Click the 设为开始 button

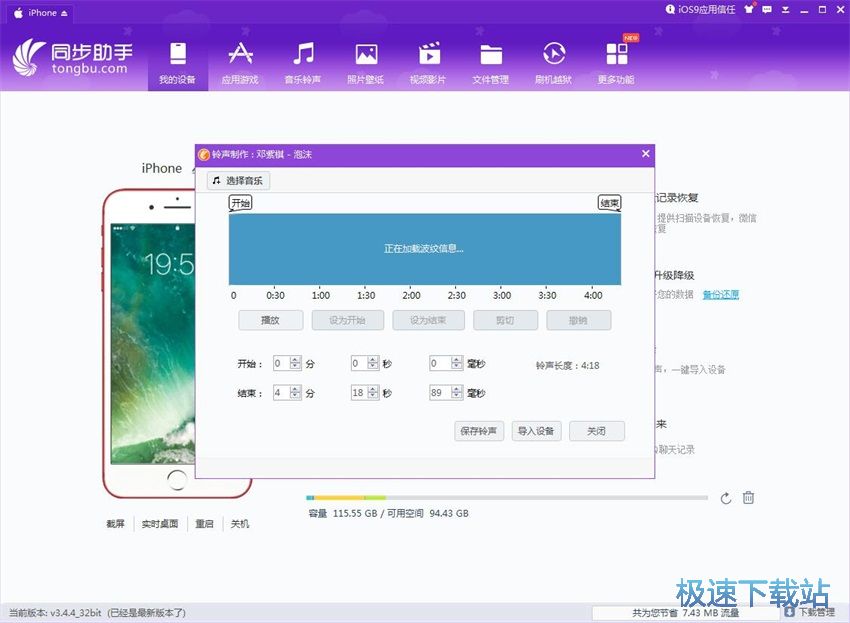click(347, 320)
